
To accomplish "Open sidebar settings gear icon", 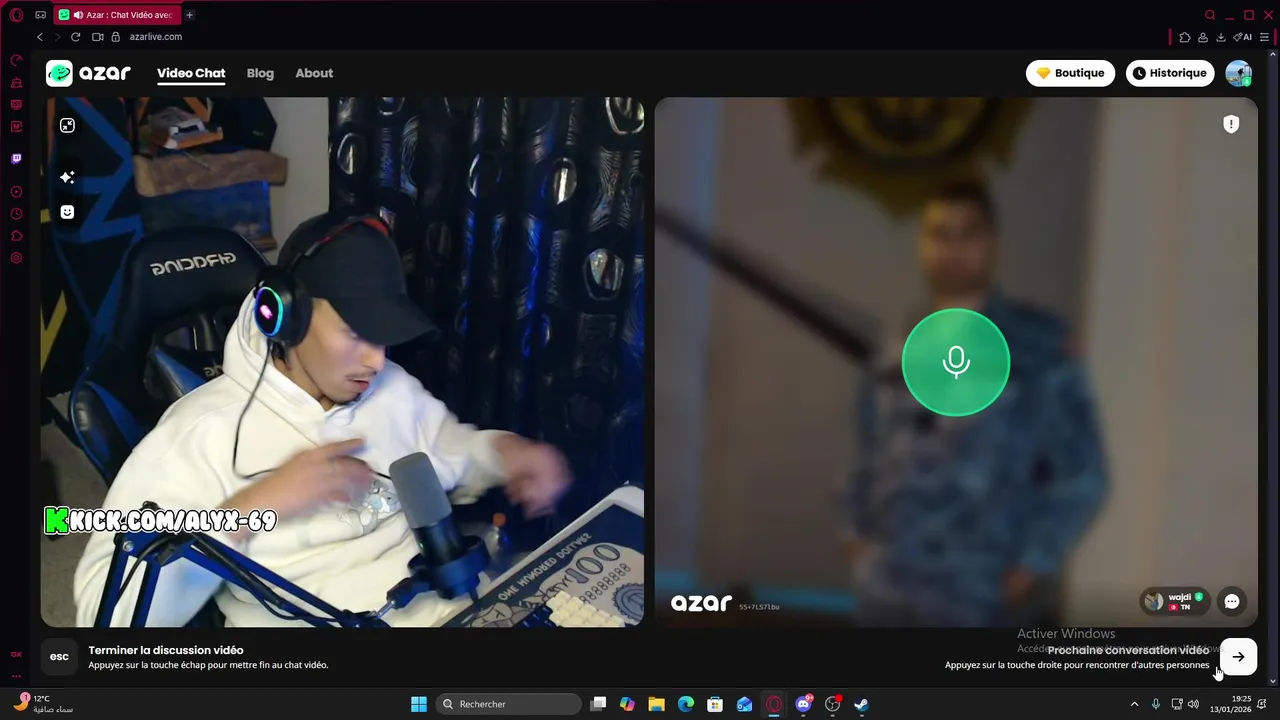I will tap(16, 258).
